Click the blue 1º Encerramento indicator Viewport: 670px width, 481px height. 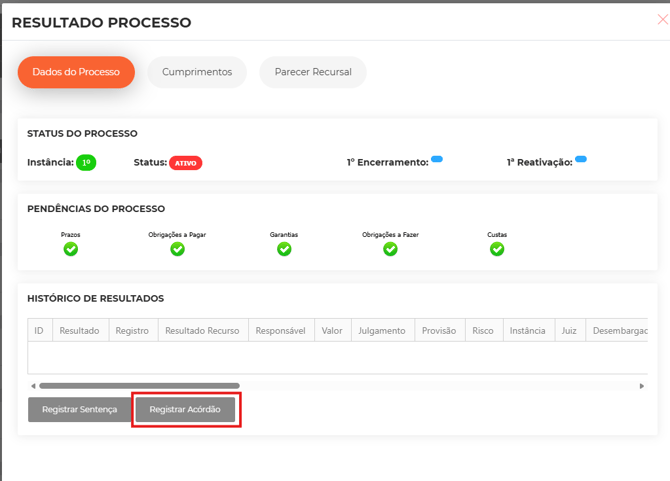click(437, 159)
